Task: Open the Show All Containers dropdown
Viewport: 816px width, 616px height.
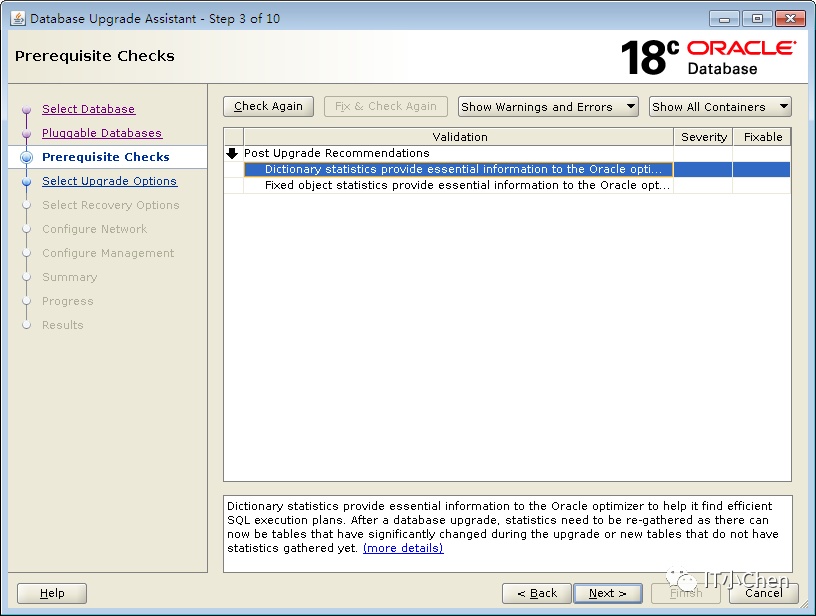Action: pyautogui.click(x=720, y=107)
